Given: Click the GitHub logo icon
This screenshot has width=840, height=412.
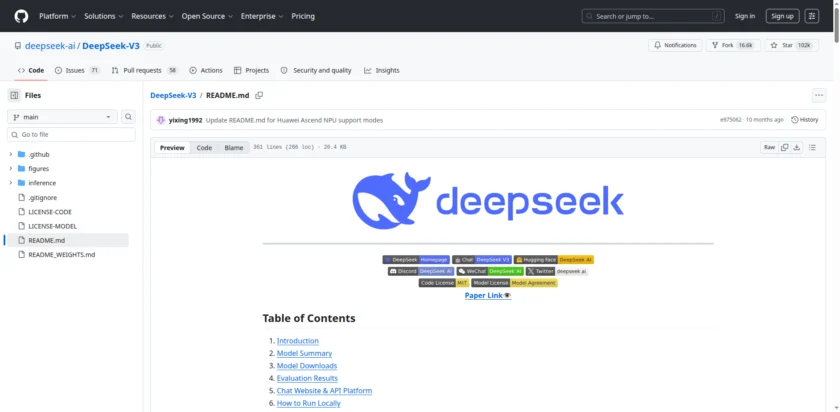Looking at the screenshot, I should tap(21, 16).
